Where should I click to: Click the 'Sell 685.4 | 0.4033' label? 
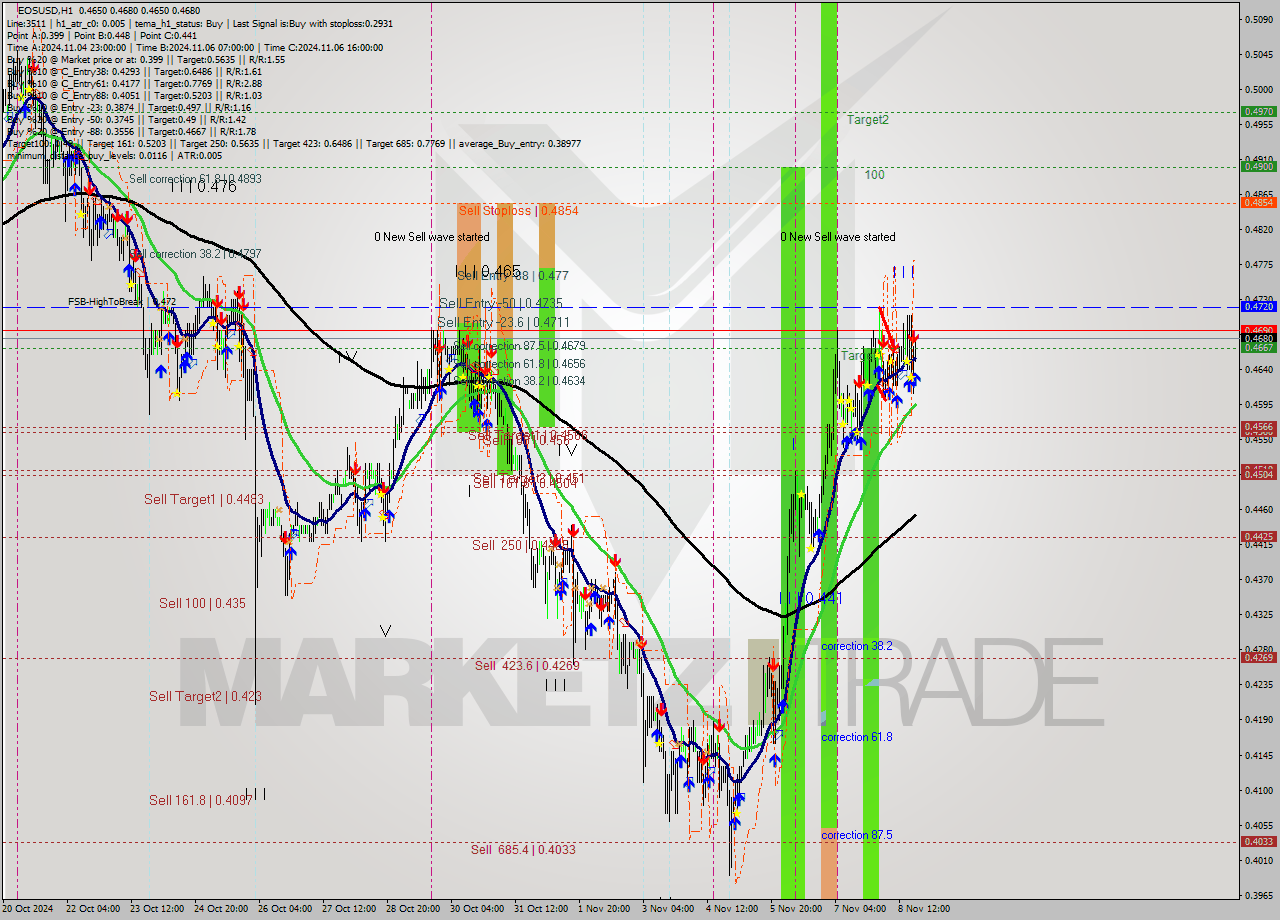point(523,849)
